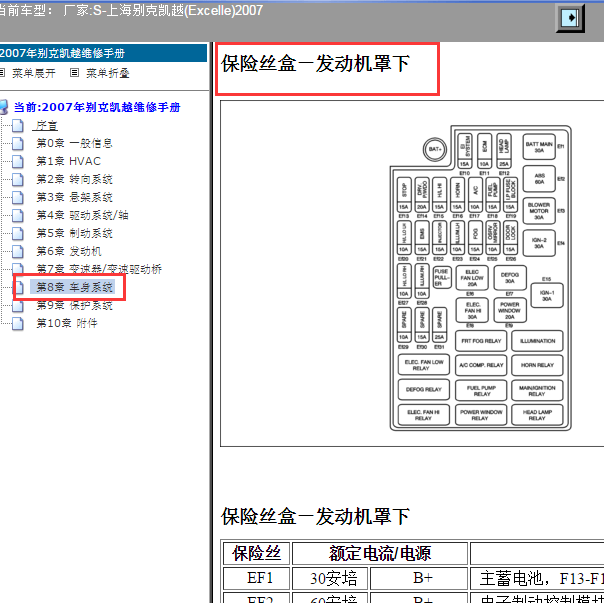Open 第5章 制动系统 chapter
This screenshot has height=603, width=604.
[x=74, y=233]
